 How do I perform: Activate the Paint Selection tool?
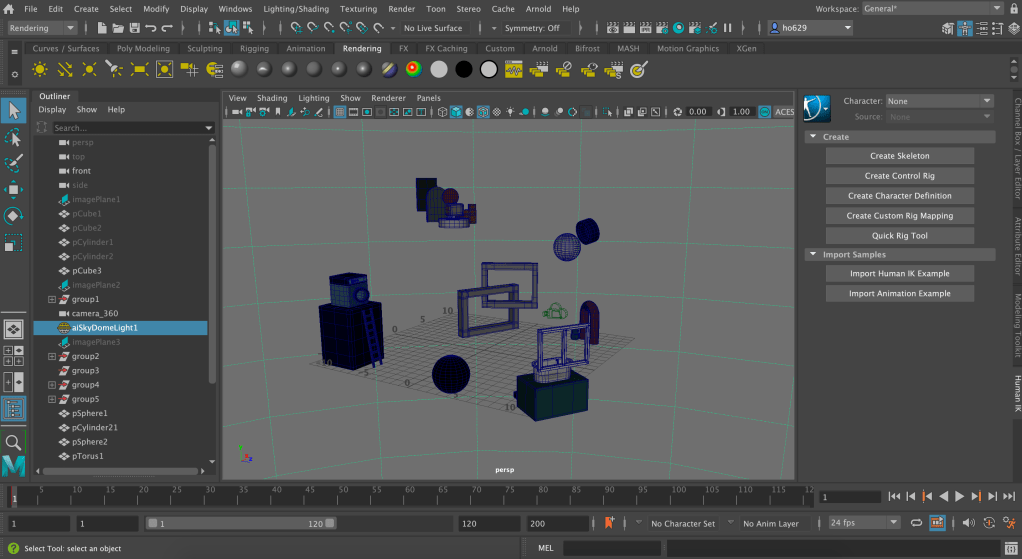pos(14,162)
